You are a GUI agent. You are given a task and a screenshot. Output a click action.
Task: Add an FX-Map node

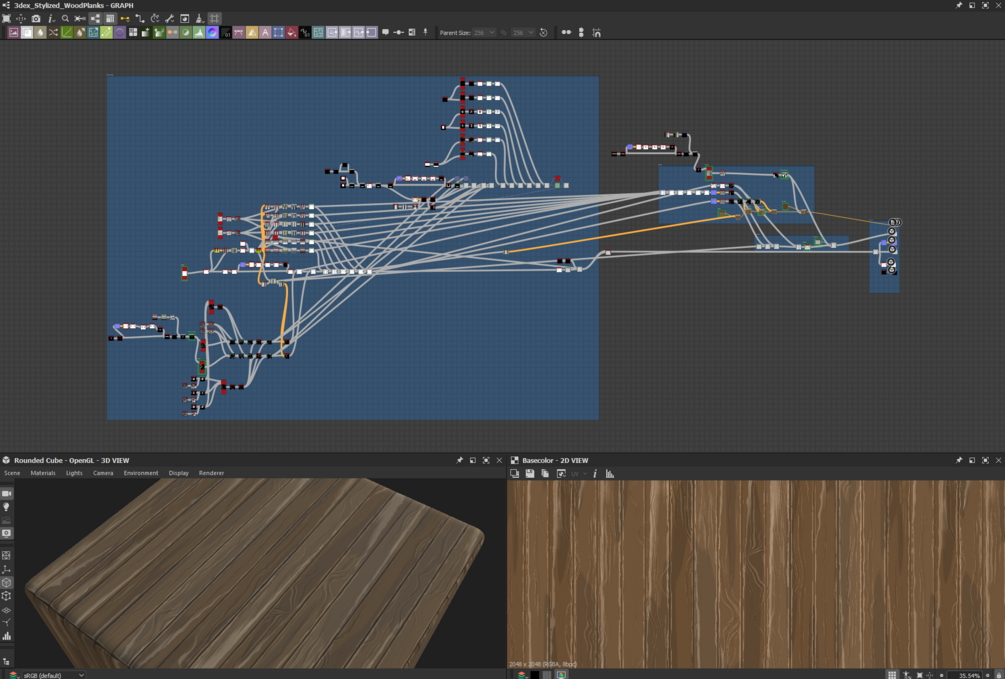(133, 32)
